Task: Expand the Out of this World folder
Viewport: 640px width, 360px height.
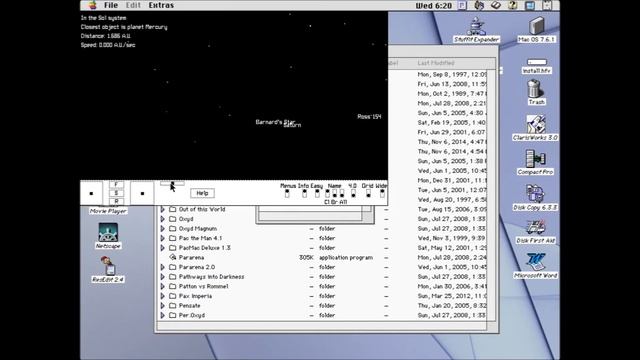Action: [x=162, y=209]
